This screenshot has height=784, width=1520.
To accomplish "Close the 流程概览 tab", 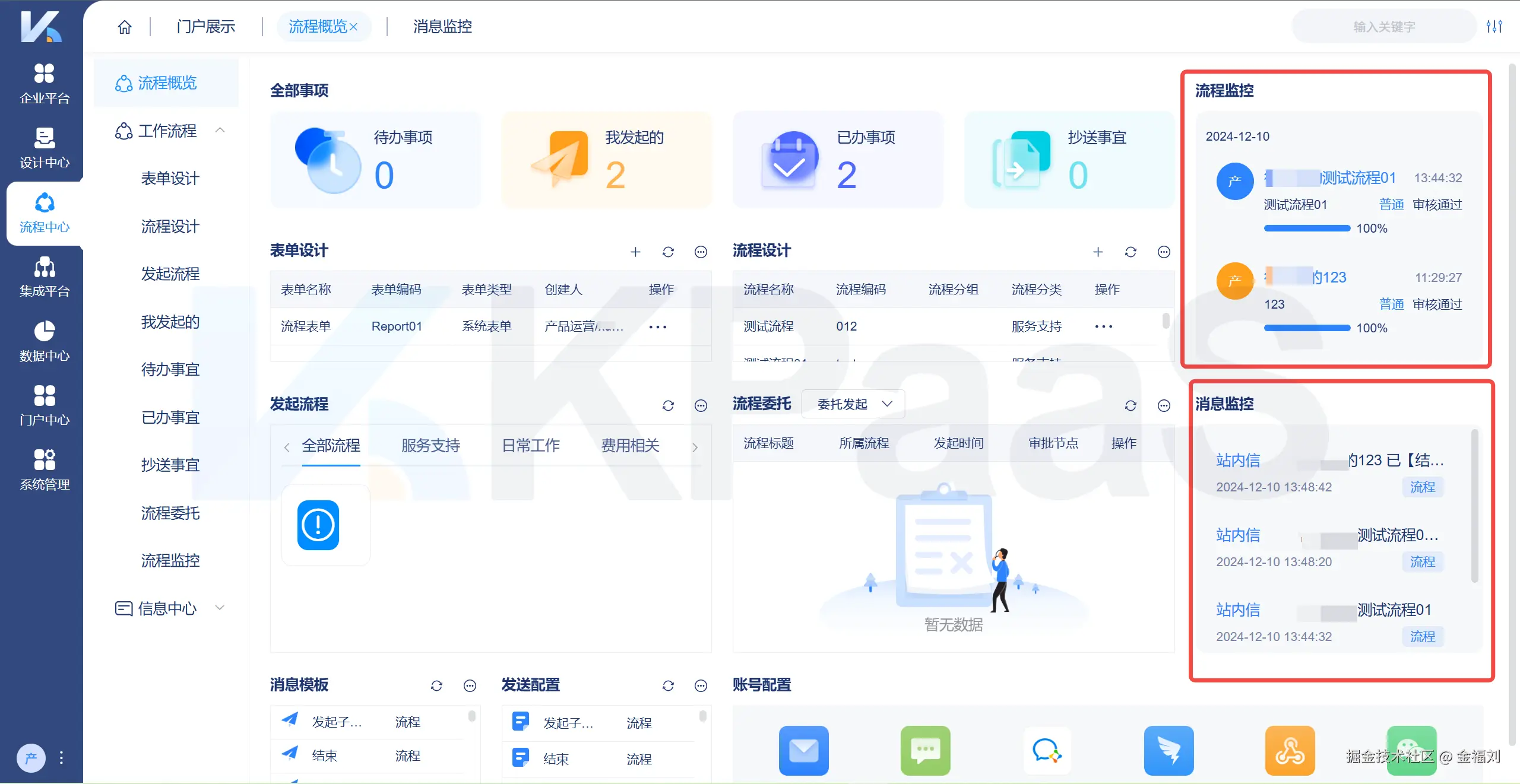I will click(354, 27).
